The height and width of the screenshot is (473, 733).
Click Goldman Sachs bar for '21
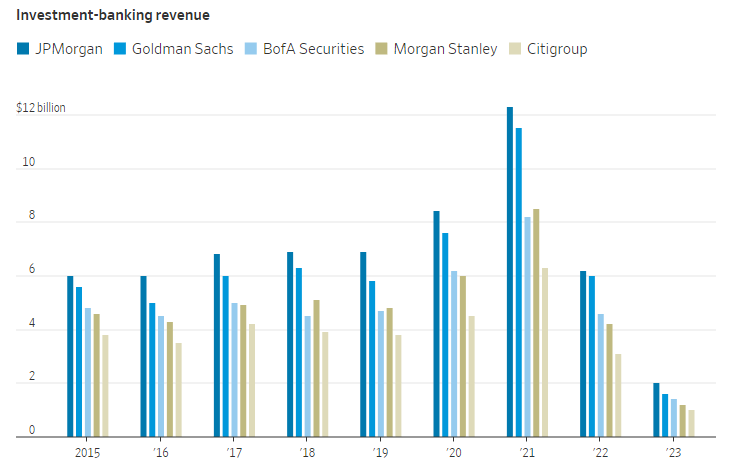coord(518,282)
